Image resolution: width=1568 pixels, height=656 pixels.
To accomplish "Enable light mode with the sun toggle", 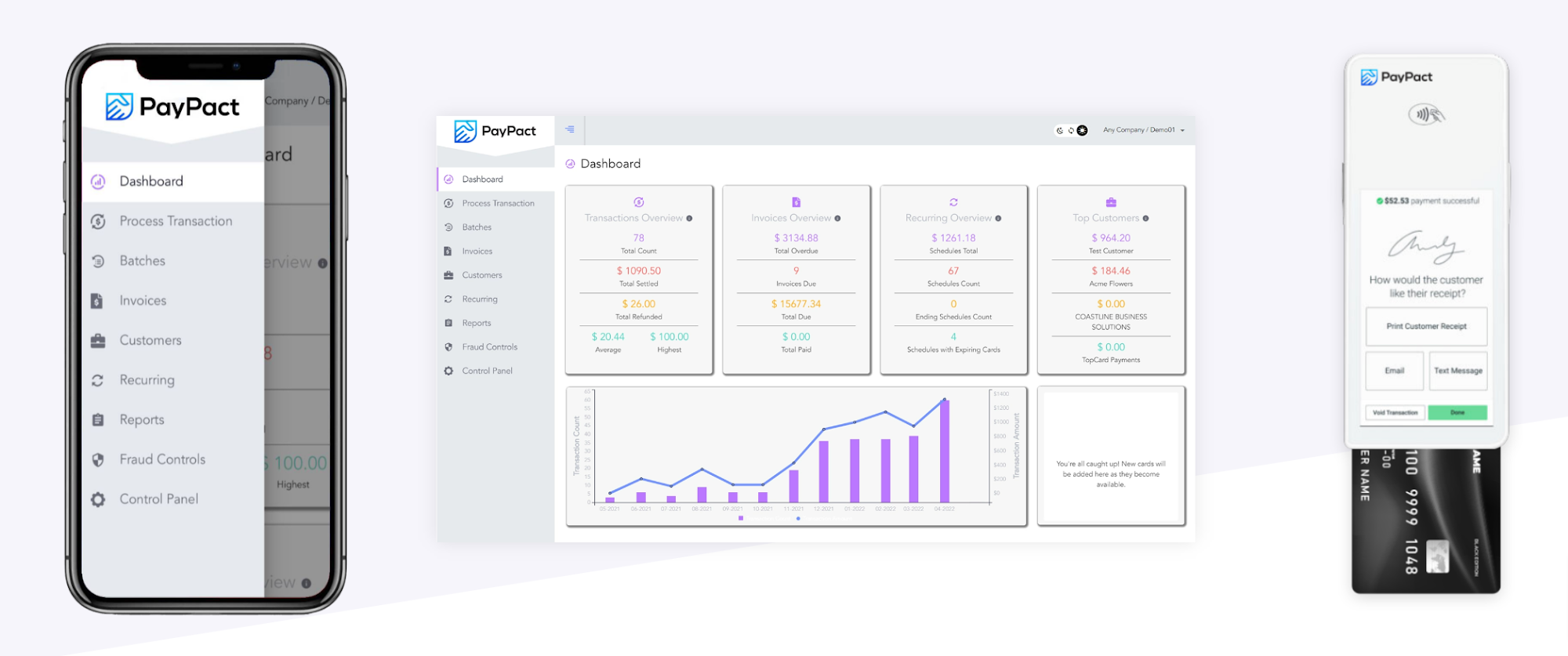I will [1082, 130].
